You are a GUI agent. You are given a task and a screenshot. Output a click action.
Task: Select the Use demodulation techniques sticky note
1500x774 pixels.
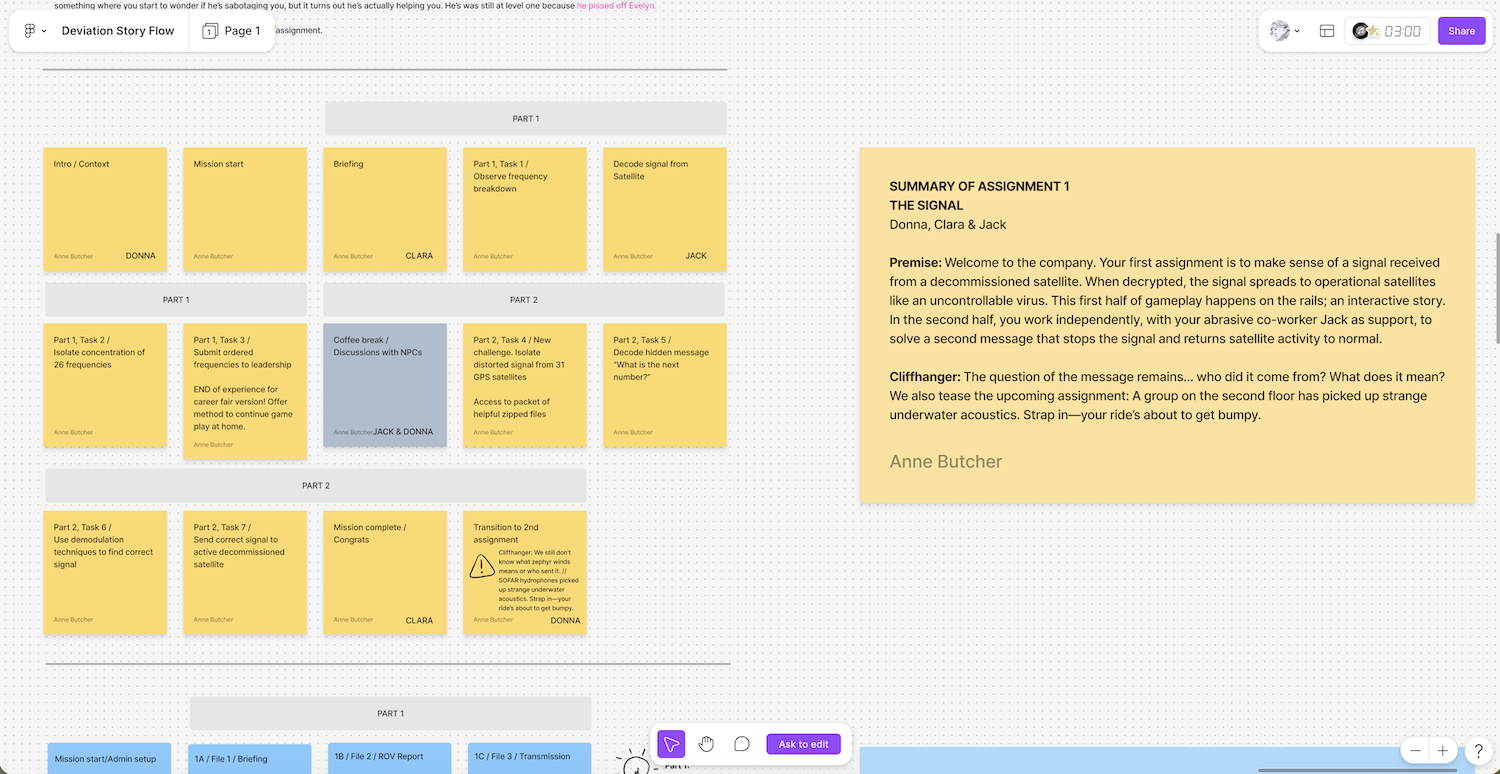[105, 572]
